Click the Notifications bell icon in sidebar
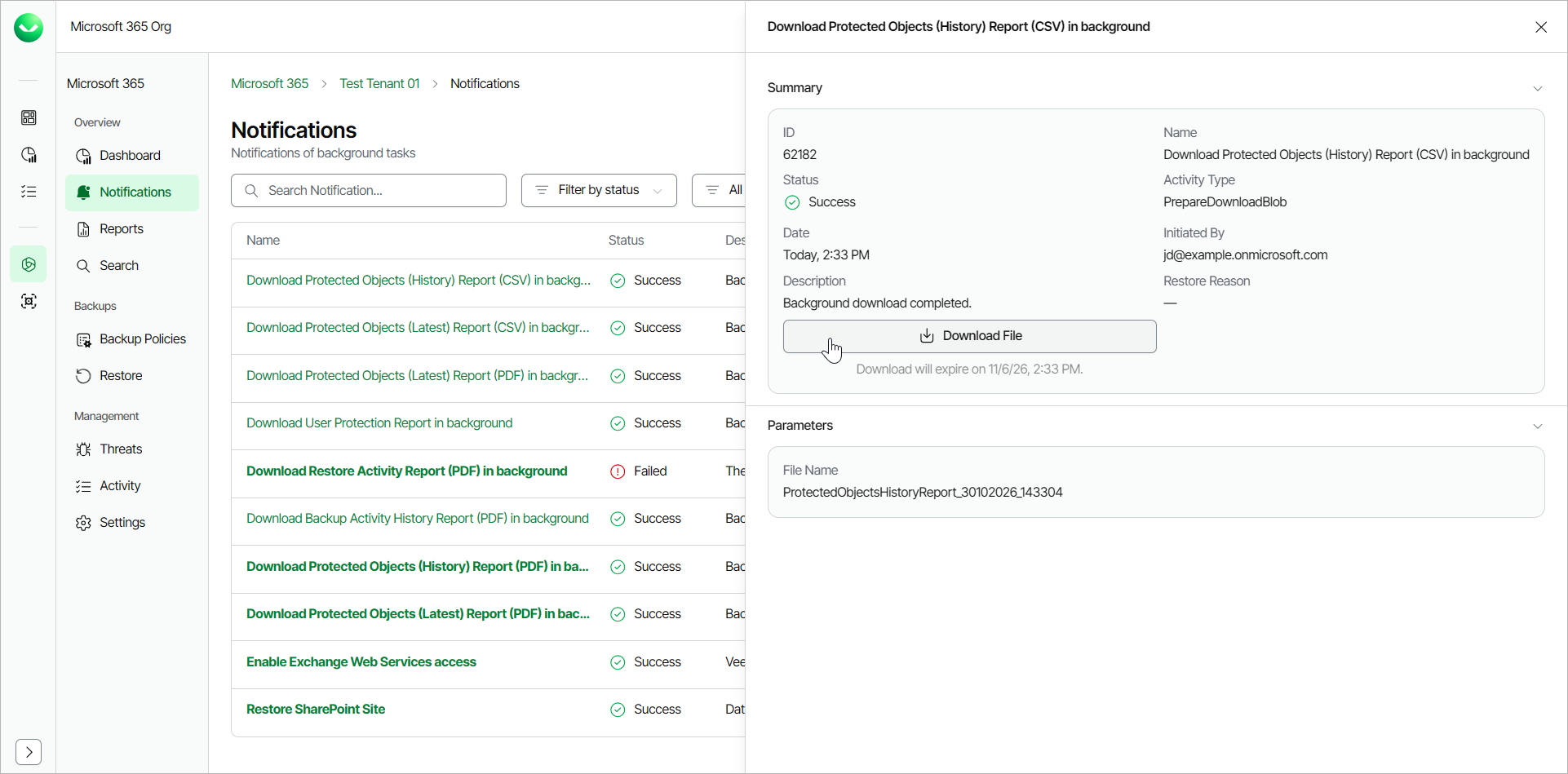This screenshot has height=774, width=1568. (x=83, y=192)
